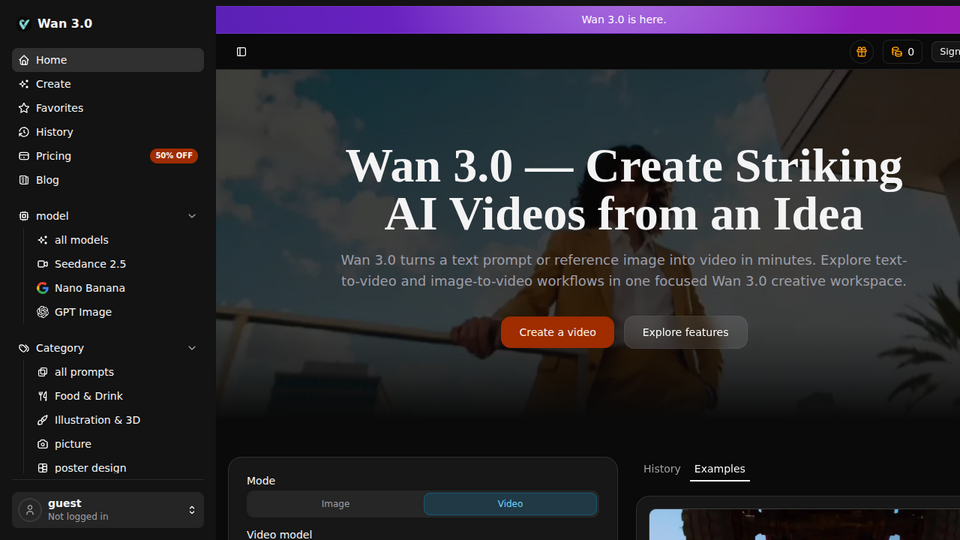Switch Mode to Image
This screenshot has width=960, height=540.
pyautogui.click(x=336, y=504)
